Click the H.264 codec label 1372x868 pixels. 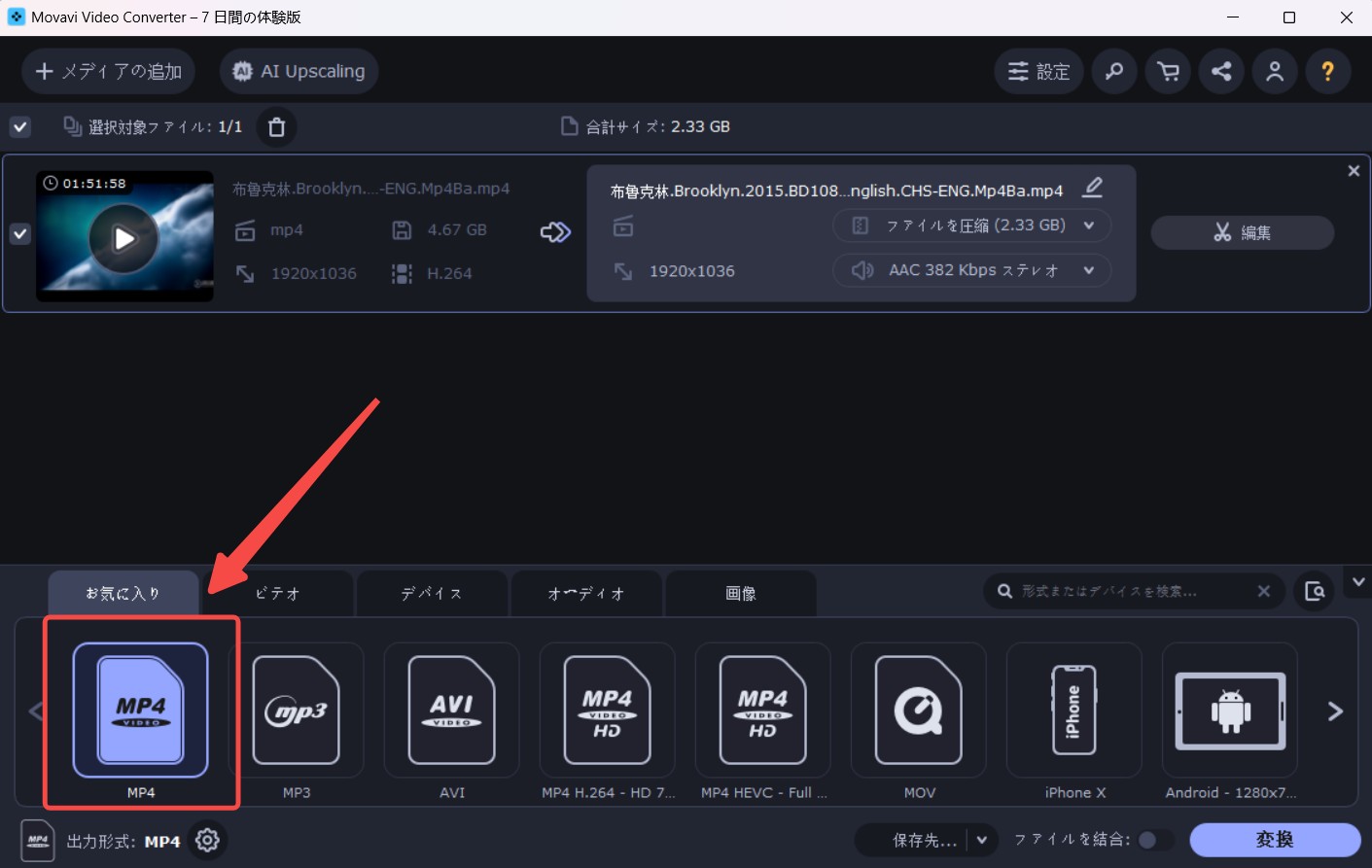point(449,273)
